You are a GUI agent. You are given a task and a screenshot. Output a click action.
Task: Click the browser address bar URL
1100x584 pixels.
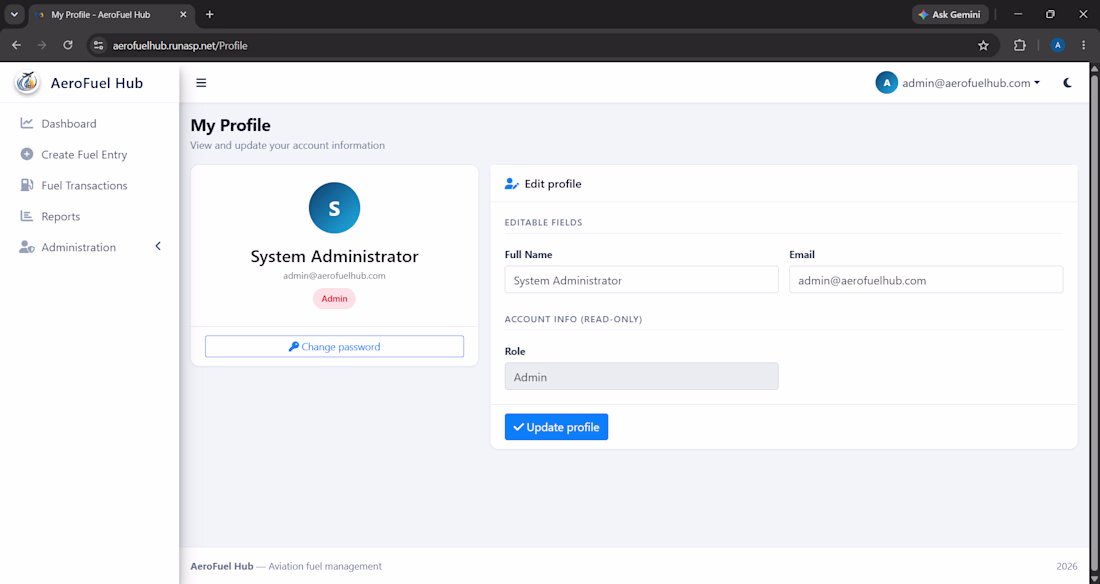pos(180,46)
